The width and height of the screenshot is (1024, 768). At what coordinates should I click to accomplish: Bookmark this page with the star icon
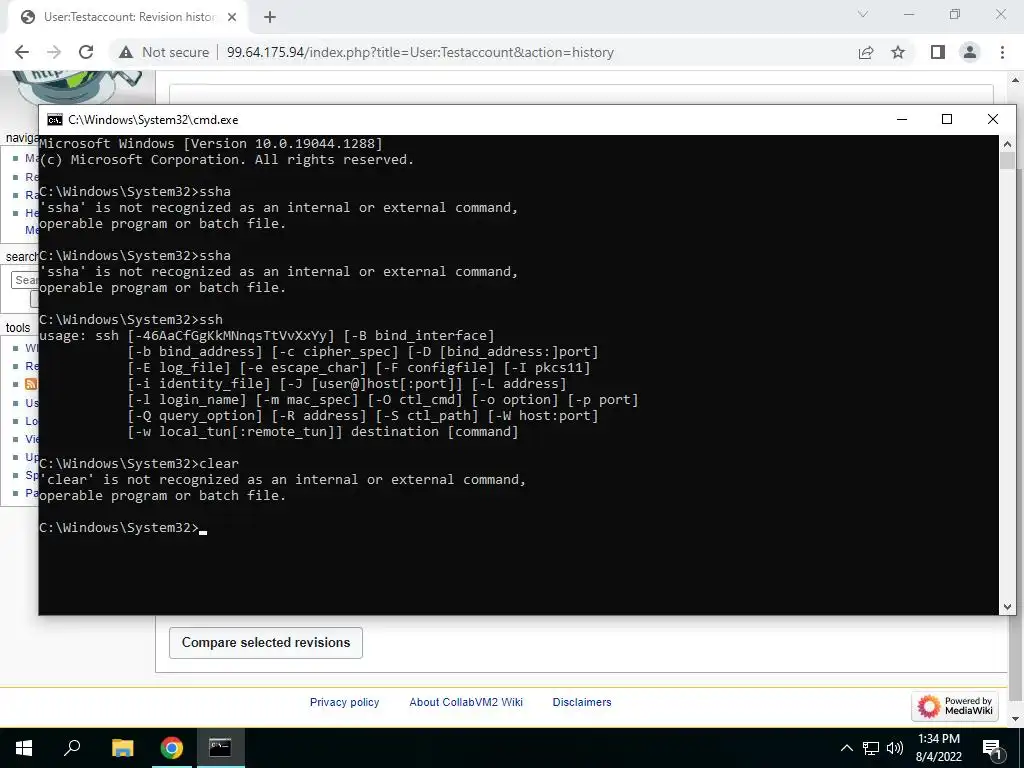pos(899,52)
